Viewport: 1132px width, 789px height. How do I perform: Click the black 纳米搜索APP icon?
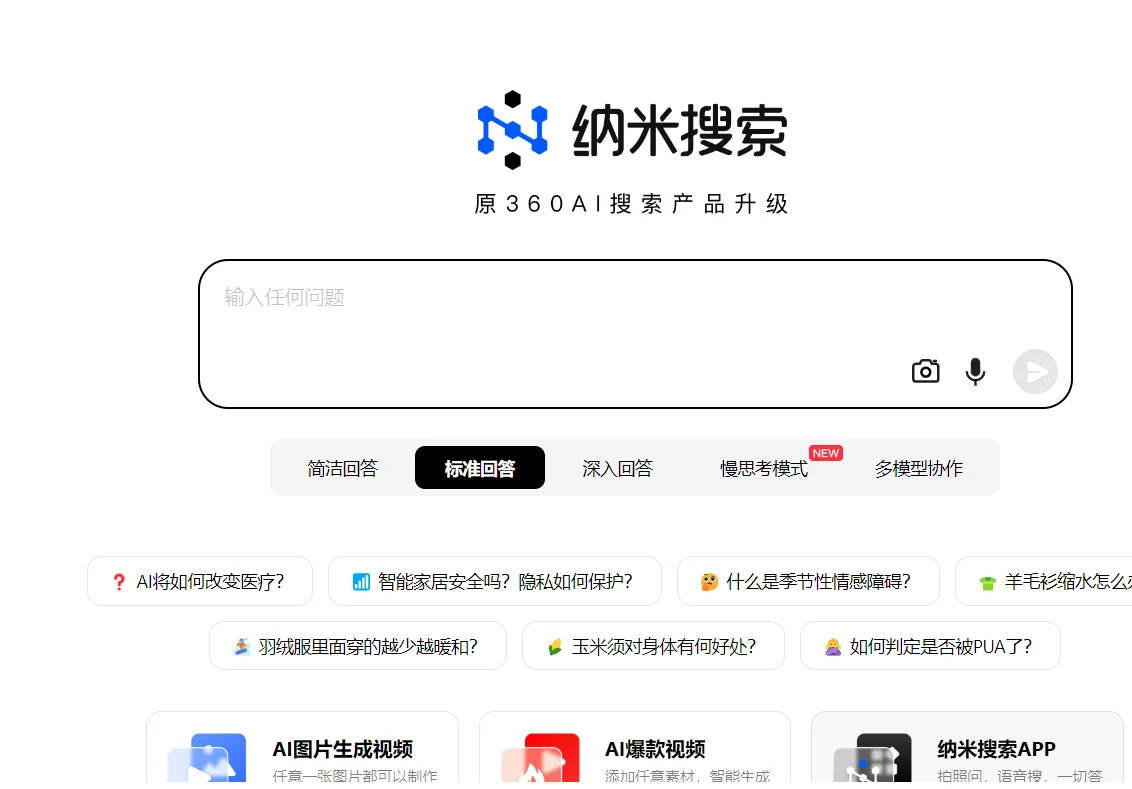873,758
